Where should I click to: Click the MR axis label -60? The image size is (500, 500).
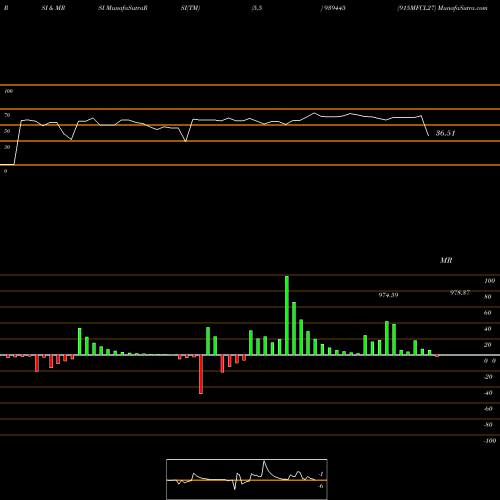[x=488, y=409]
